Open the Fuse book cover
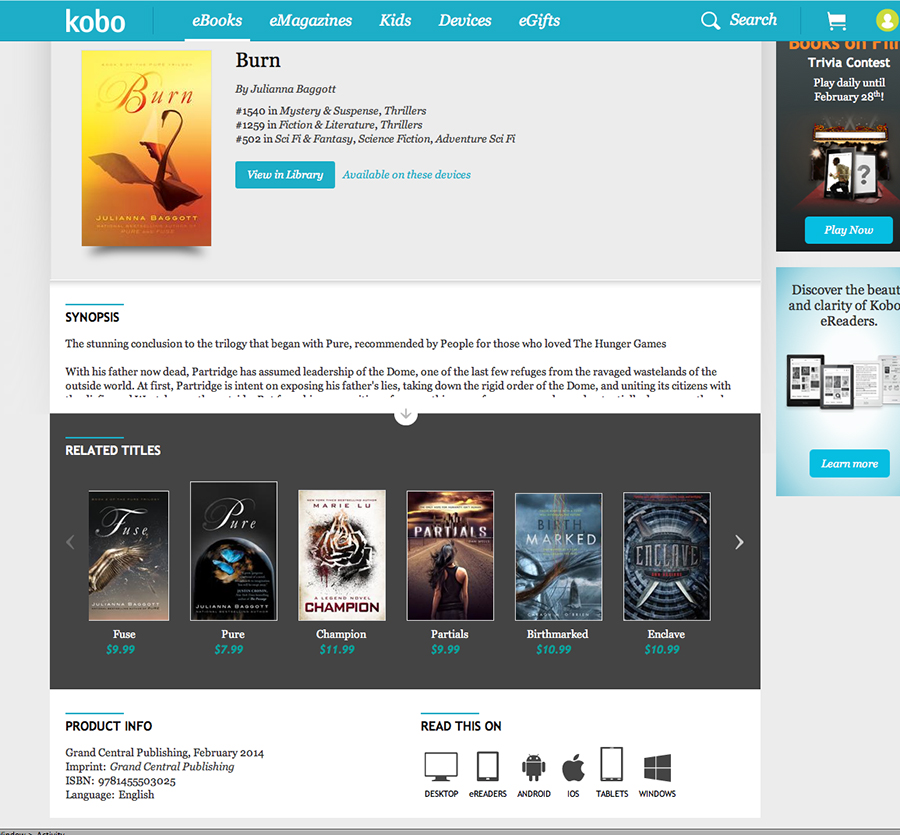 click(x=129, y=556)
